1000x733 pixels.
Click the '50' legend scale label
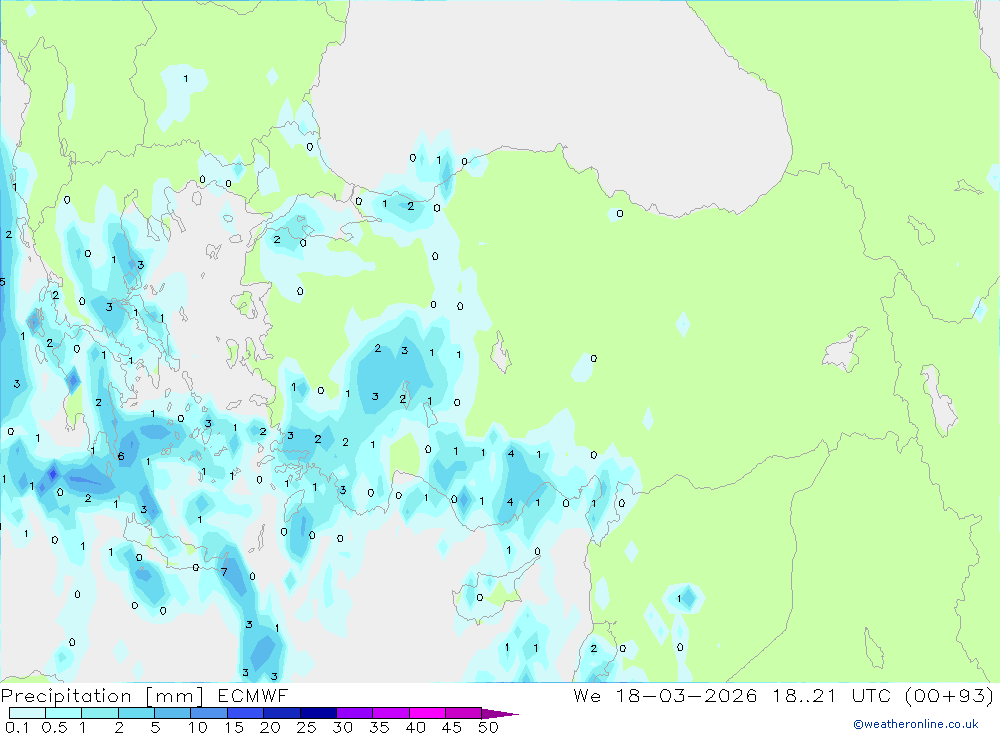488,727
